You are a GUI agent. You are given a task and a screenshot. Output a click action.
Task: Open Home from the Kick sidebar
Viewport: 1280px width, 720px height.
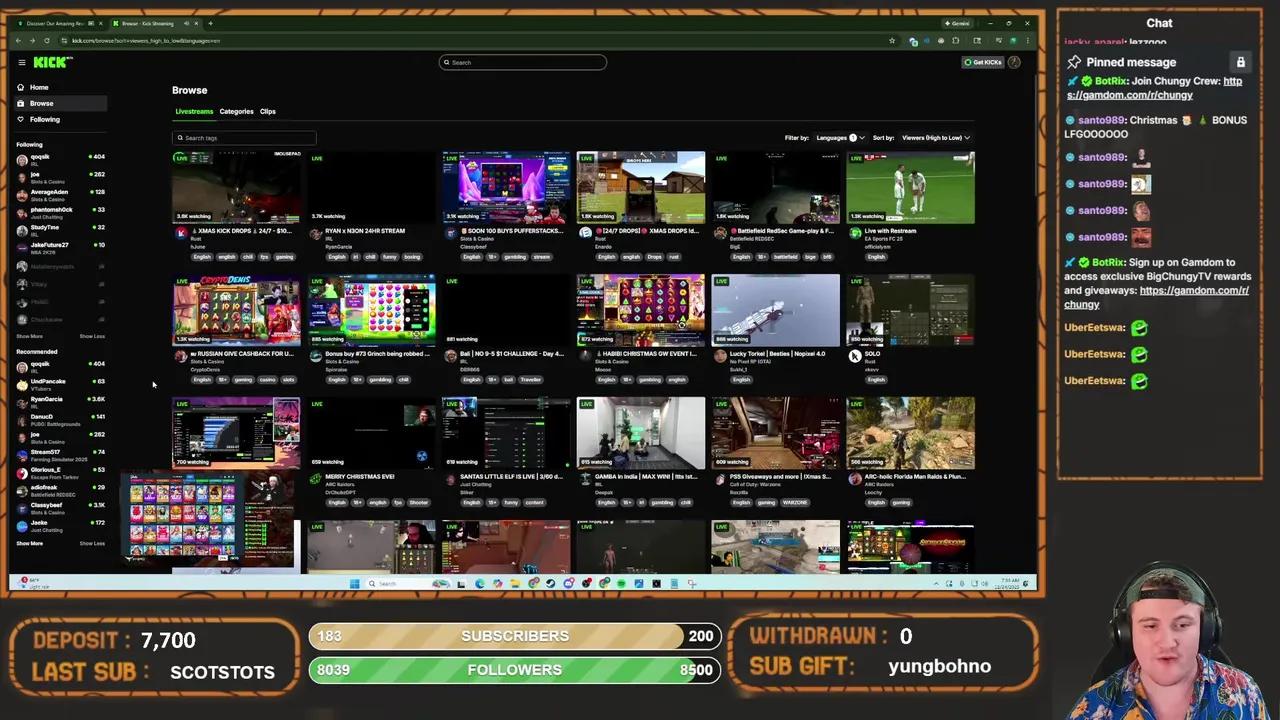pos(39,87)
